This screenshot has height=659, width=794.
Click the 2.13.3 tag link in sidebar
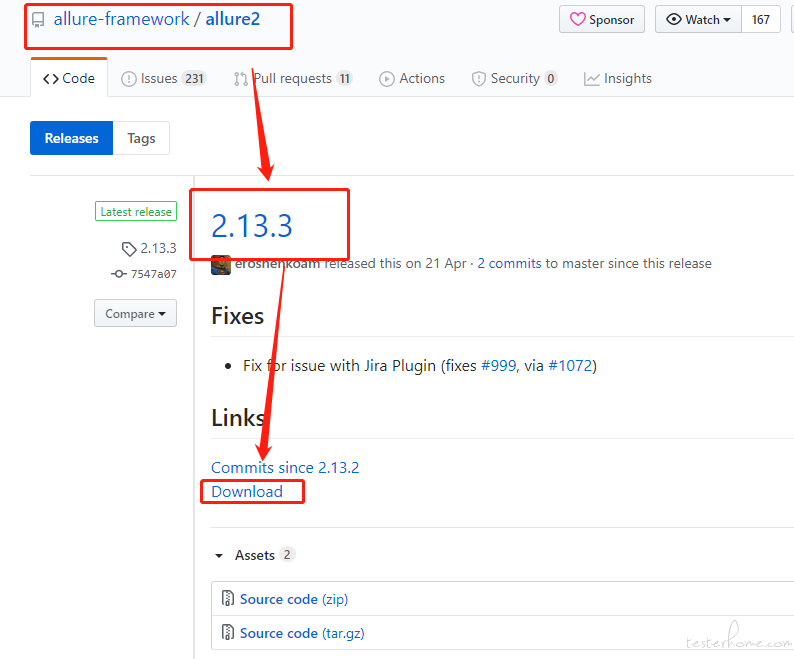pos(158,248)
